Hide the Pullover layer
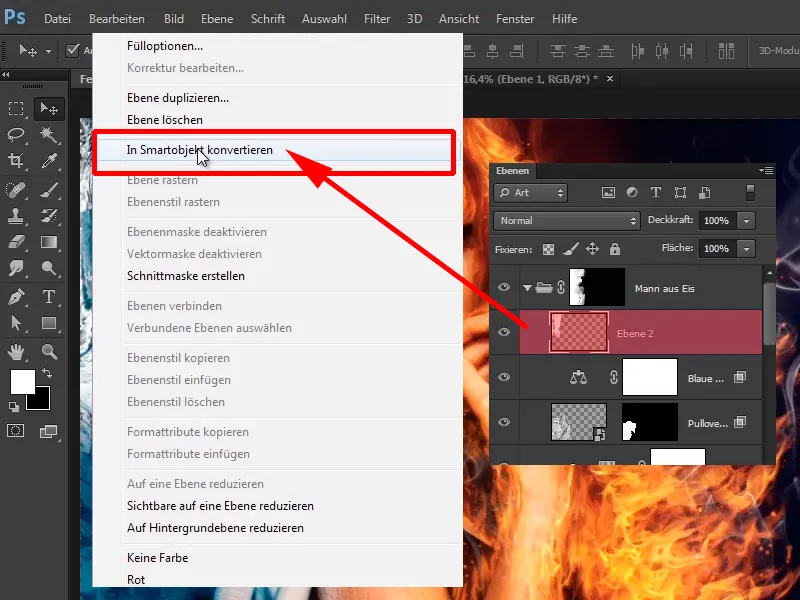This screenshot has height=600, width=800. click(504, 422)
